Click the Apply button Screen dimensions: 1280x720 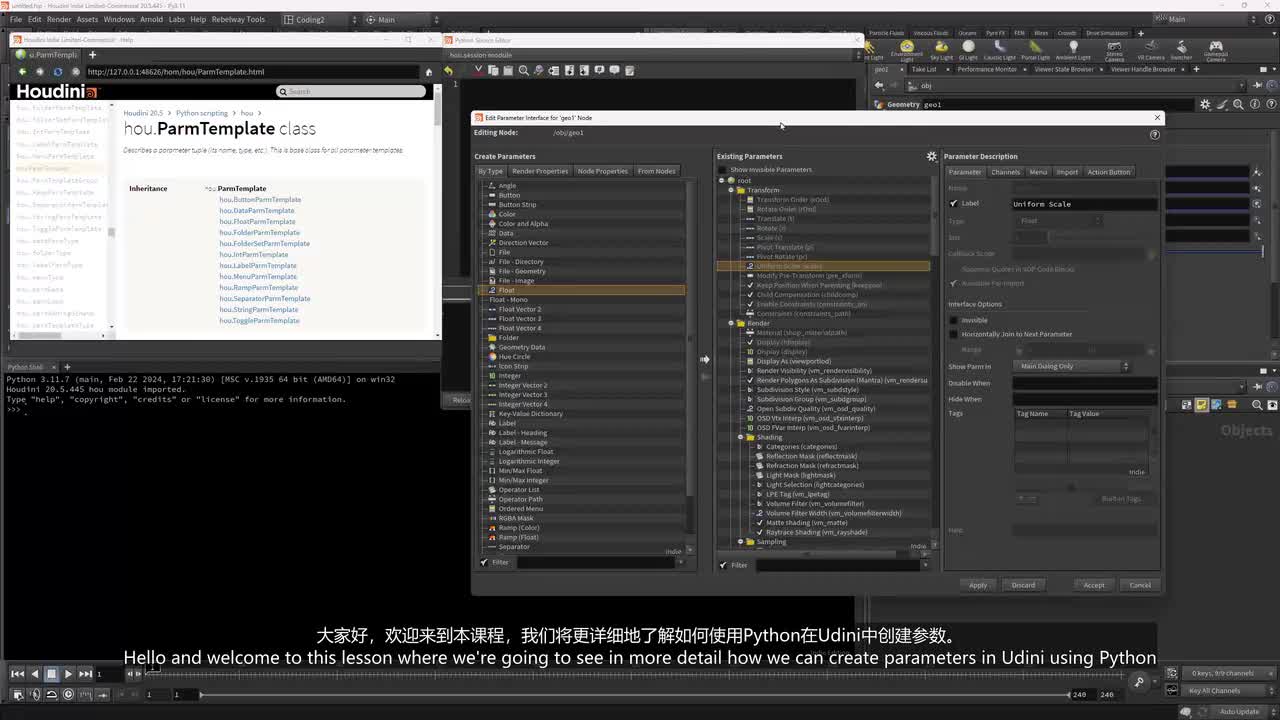point(978,585)
